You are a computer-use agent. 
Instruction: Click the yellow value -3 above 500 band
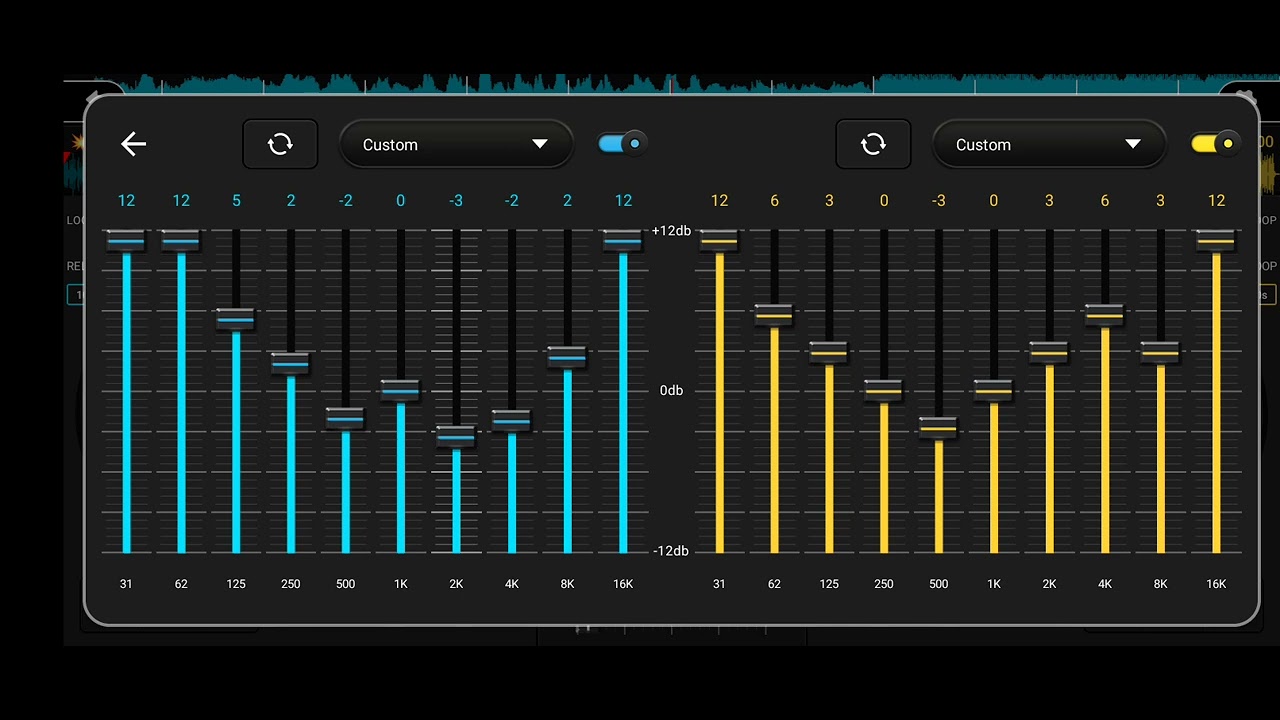tap(938, 201)
